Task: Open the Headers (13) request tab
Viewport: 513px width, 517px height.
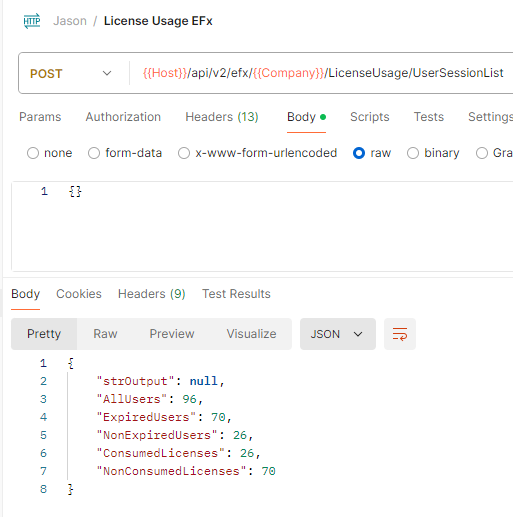Action: point(222,117)
